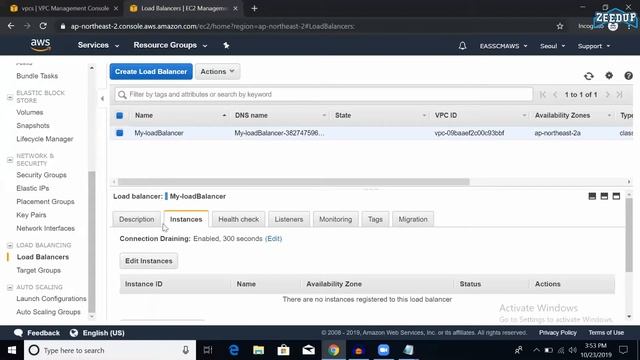The width and height of the screenshot is (640, 360).
Task: Open table settings gear icon
Action: (609, 76)
